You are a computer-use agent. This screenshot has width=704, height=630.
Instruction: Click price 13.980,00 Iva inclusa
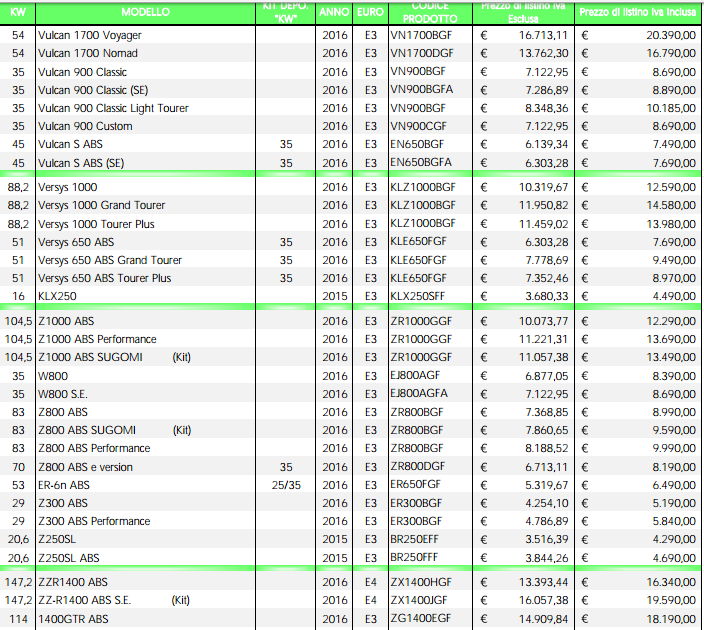pos(671,224)
